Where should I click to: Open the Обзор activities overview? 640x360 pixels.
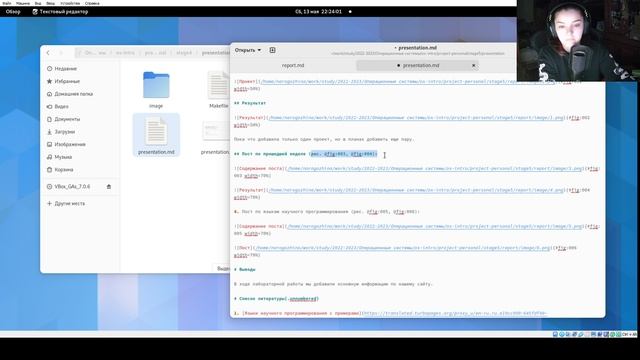[13, 12]
